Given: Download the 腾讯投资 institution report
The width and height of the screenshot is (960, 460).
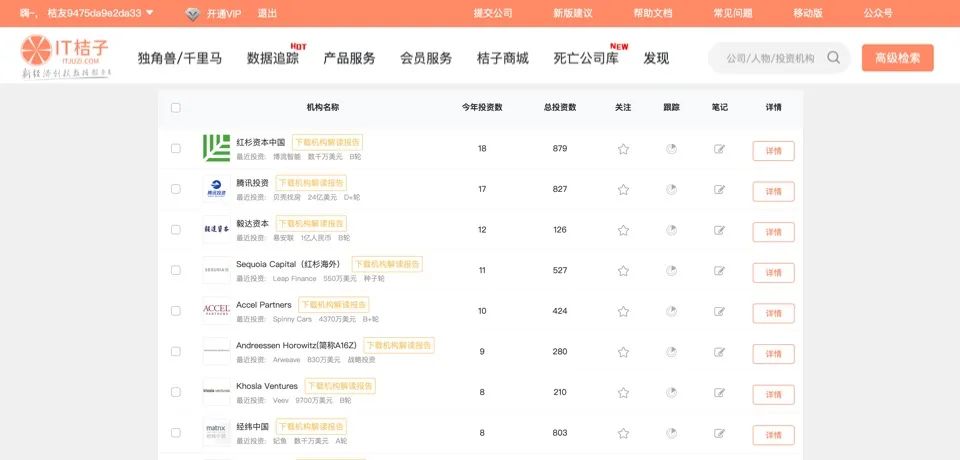Looking at the screenshot, I should click(311, 183).
